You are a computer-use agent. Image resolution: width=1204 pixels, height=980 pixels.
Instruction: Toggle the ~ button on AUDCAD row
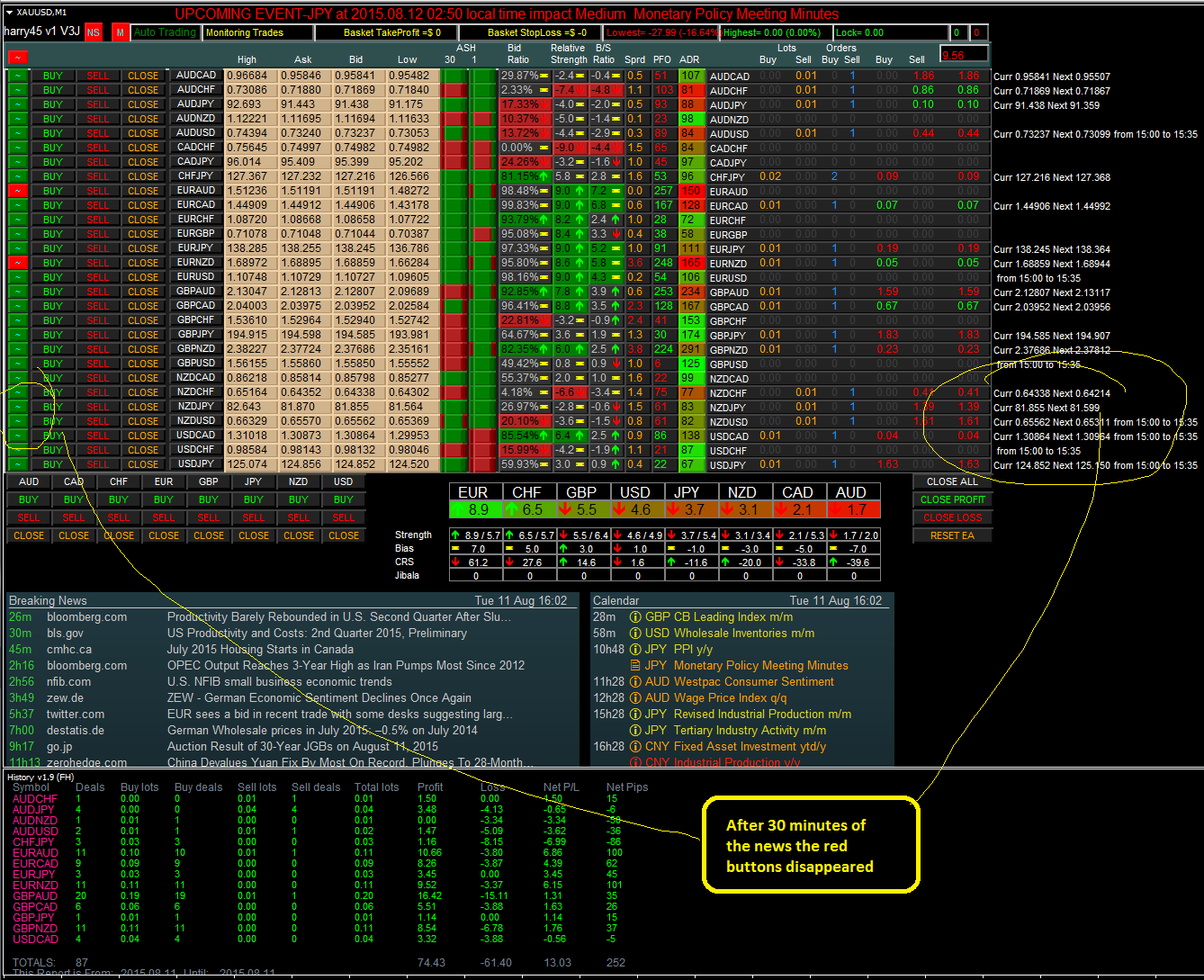click(17, 76)
